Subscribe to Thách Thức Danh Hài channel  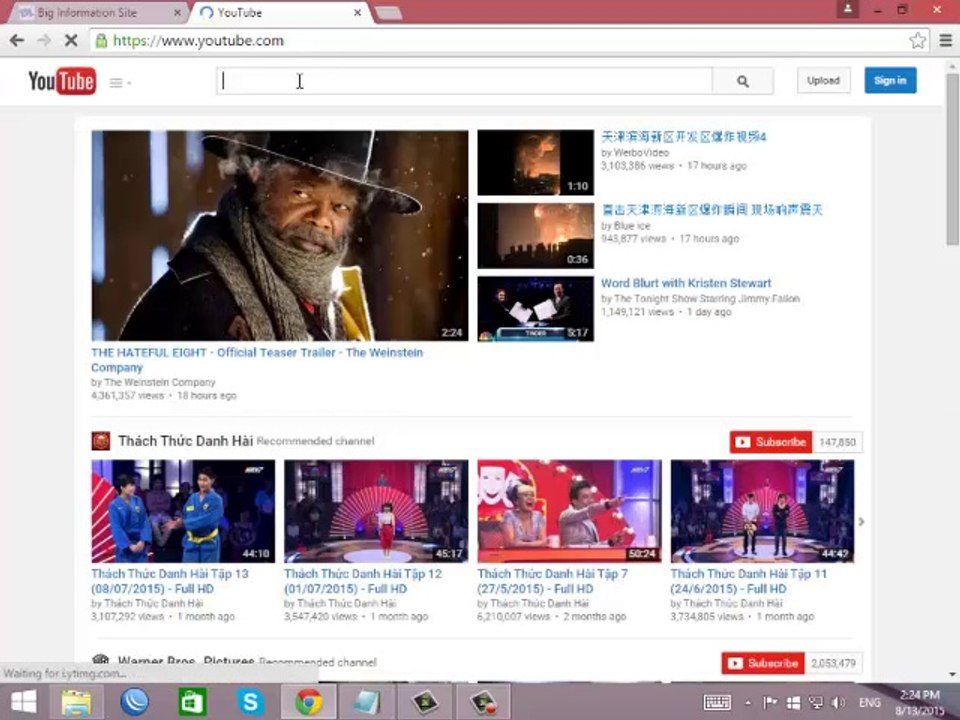tap(771, 442)
